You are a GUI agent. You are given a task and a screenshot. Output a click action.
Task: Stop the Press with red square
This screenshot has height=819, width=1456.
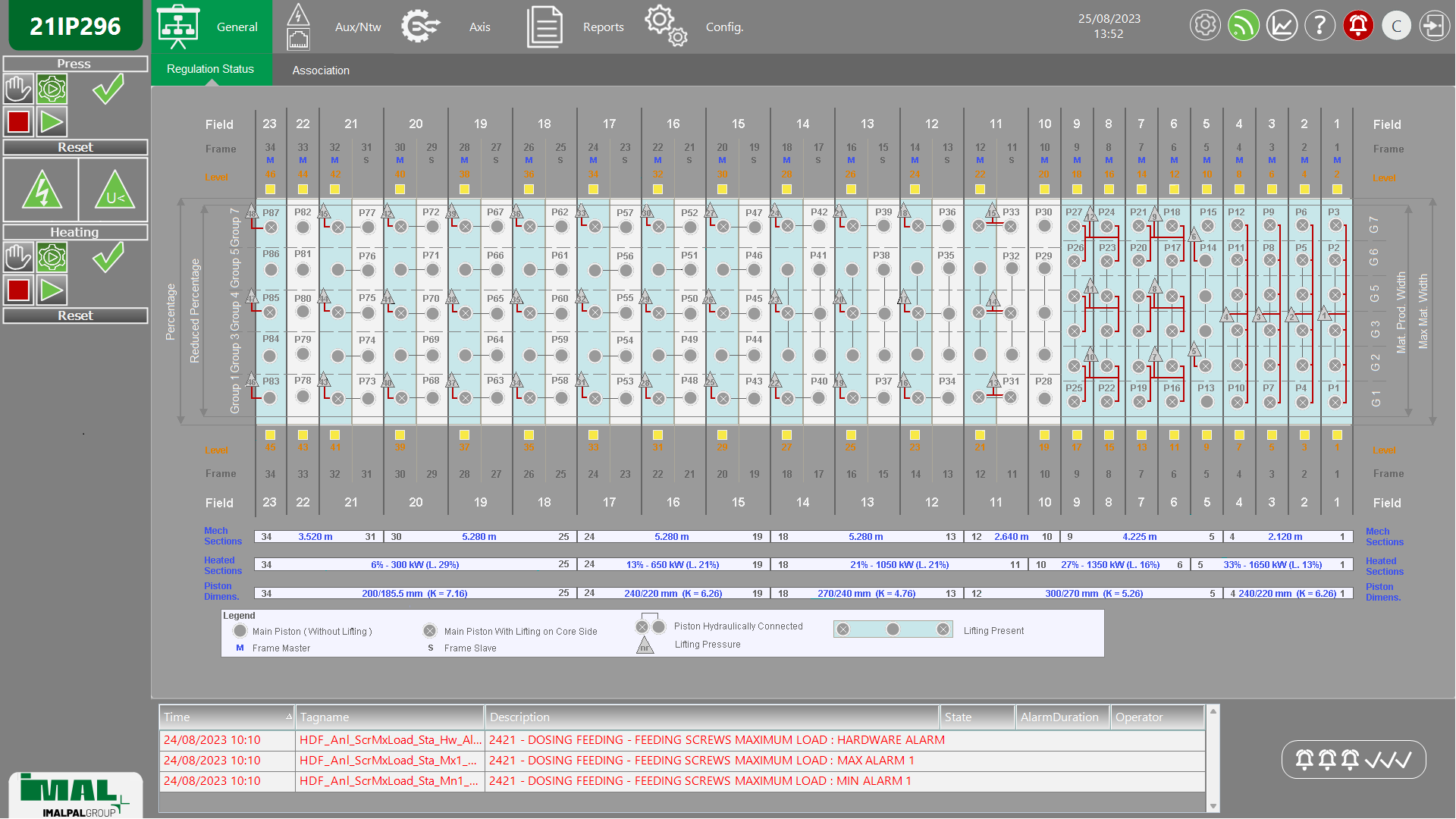(x=18, y=122)
